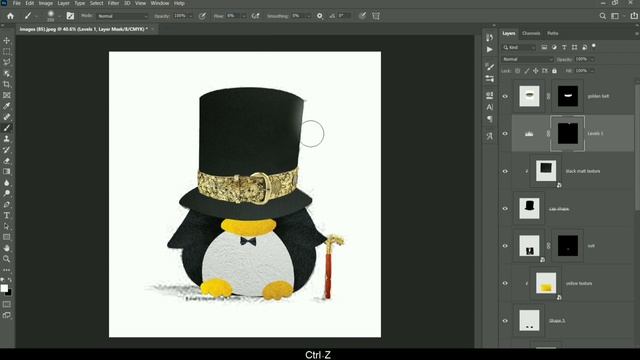Open the Flow value dropdown

(244, 16)
